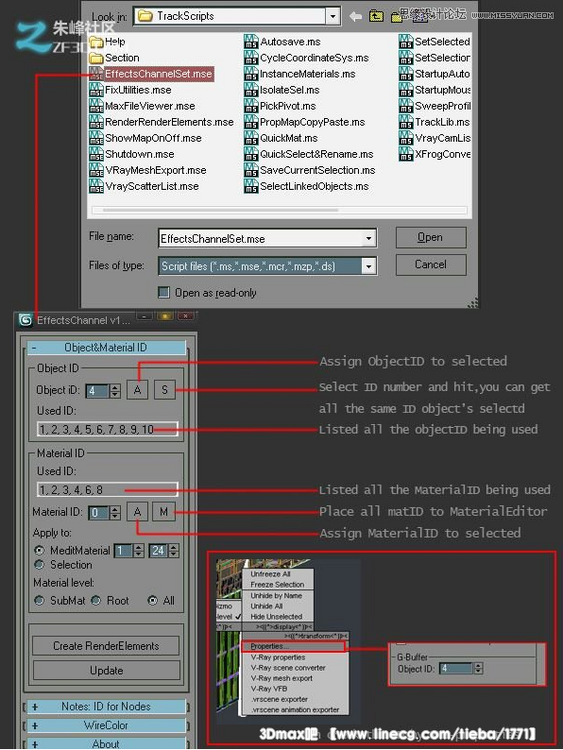Click the Object ID value field

(x=98, y=391)
